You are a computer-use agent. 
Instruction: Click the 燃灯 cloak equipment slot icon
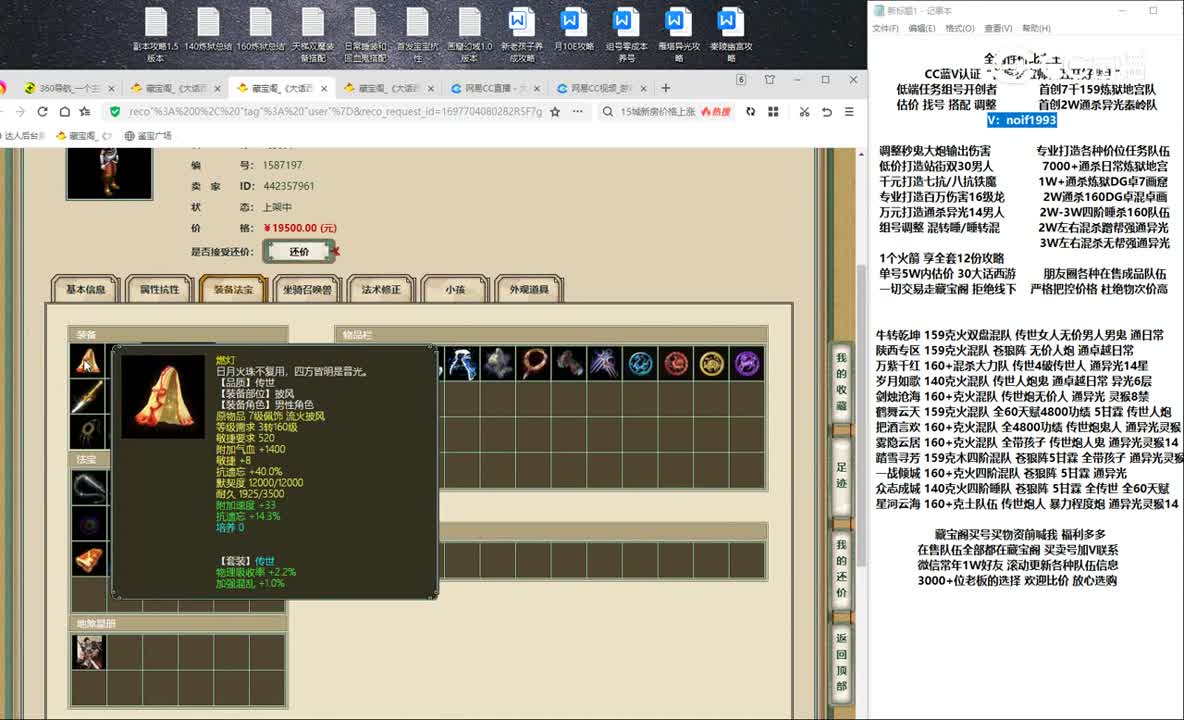point(88,362)
